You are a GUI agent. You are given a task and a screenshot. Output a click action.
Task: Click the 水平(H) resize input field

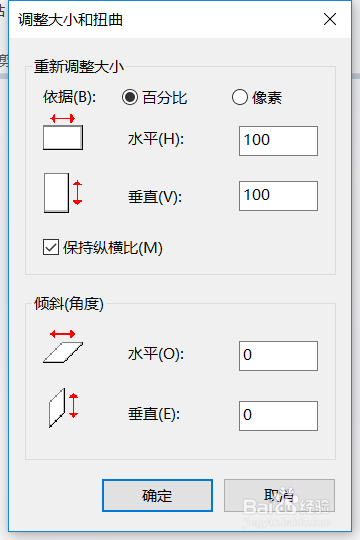tap(278, 141)
